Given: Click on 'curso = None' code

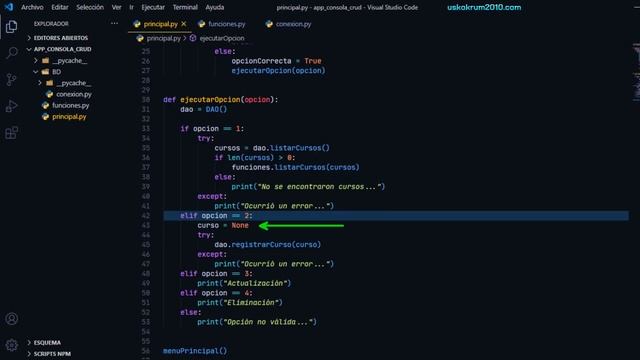Looking at the screenshot, I should tap(223, 225).
